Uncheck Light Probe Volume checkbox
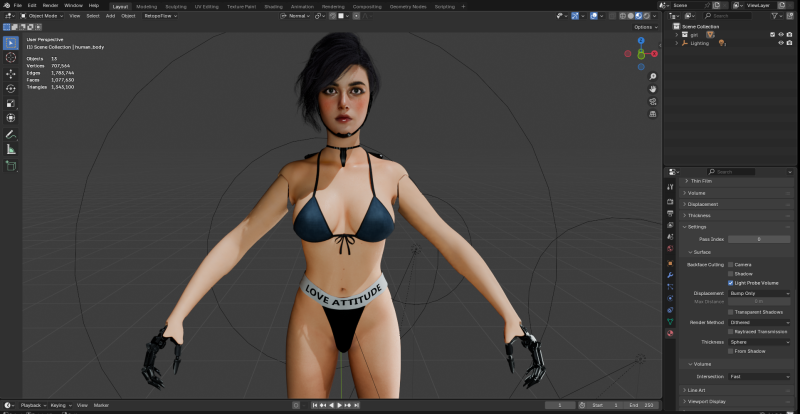 (x=731, y=283)
